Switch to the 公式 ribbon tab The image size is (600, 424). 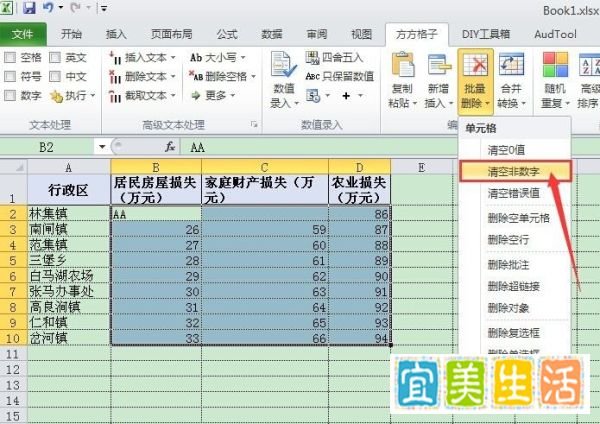pos(227,34)
